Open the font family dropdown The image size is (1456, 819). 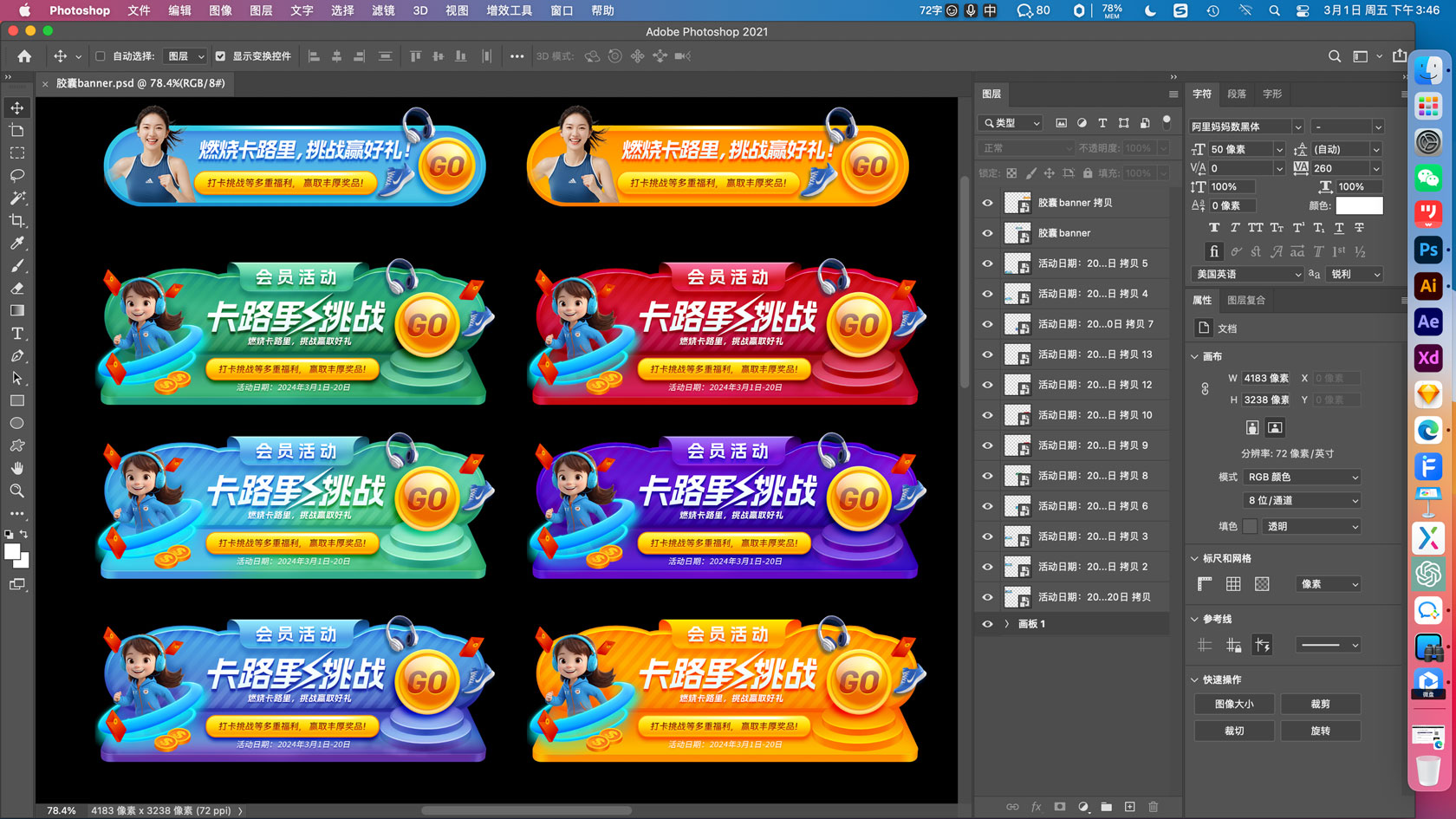[1297, 127]
